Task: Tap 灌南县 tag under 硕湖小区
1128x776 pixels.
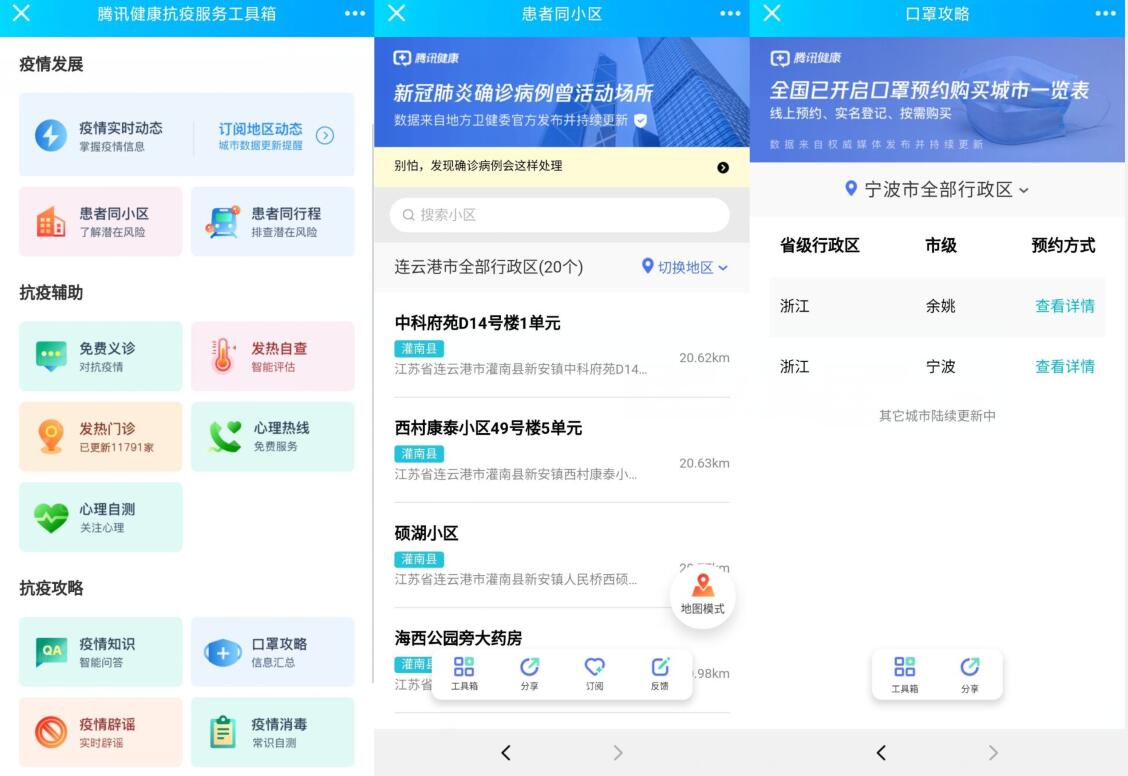Action: click(419, 559)
